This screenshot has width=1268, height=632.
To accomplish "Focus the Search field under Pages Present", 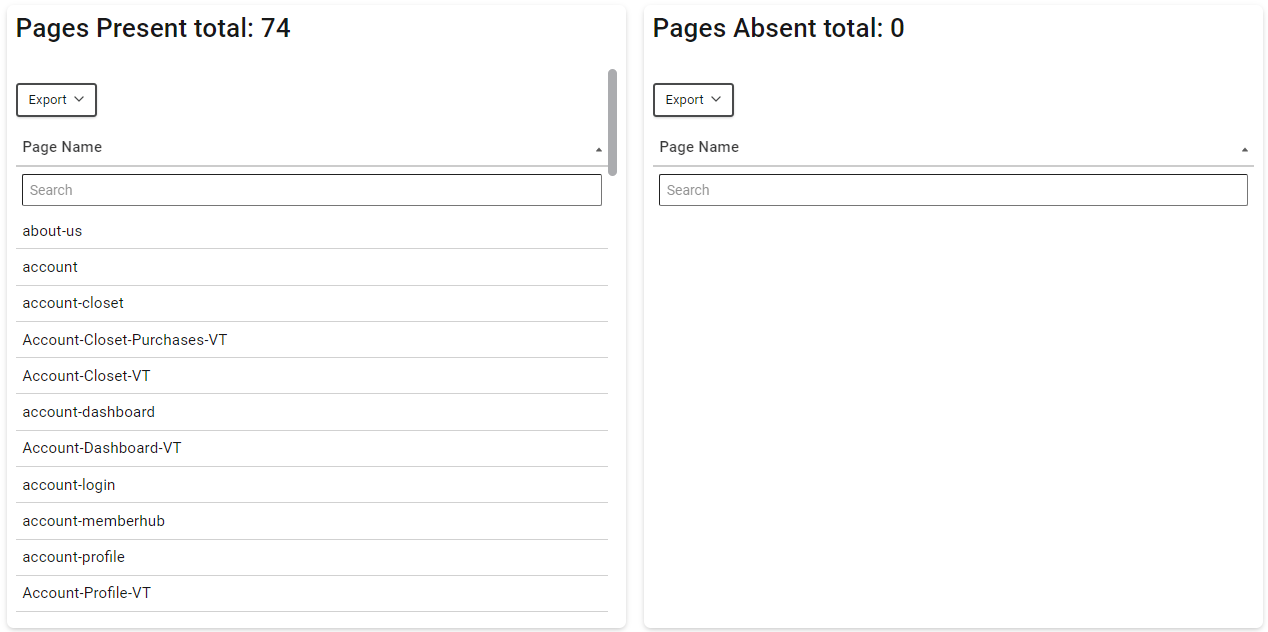I will [x=312, y=190].
